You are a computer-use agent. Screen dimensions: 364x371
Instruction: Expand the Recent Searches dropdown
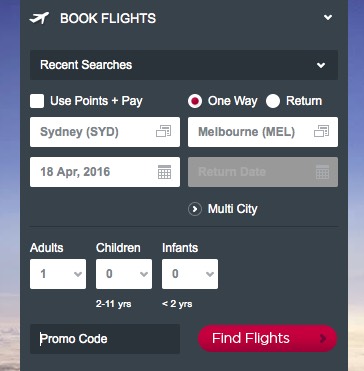(184, 65)
